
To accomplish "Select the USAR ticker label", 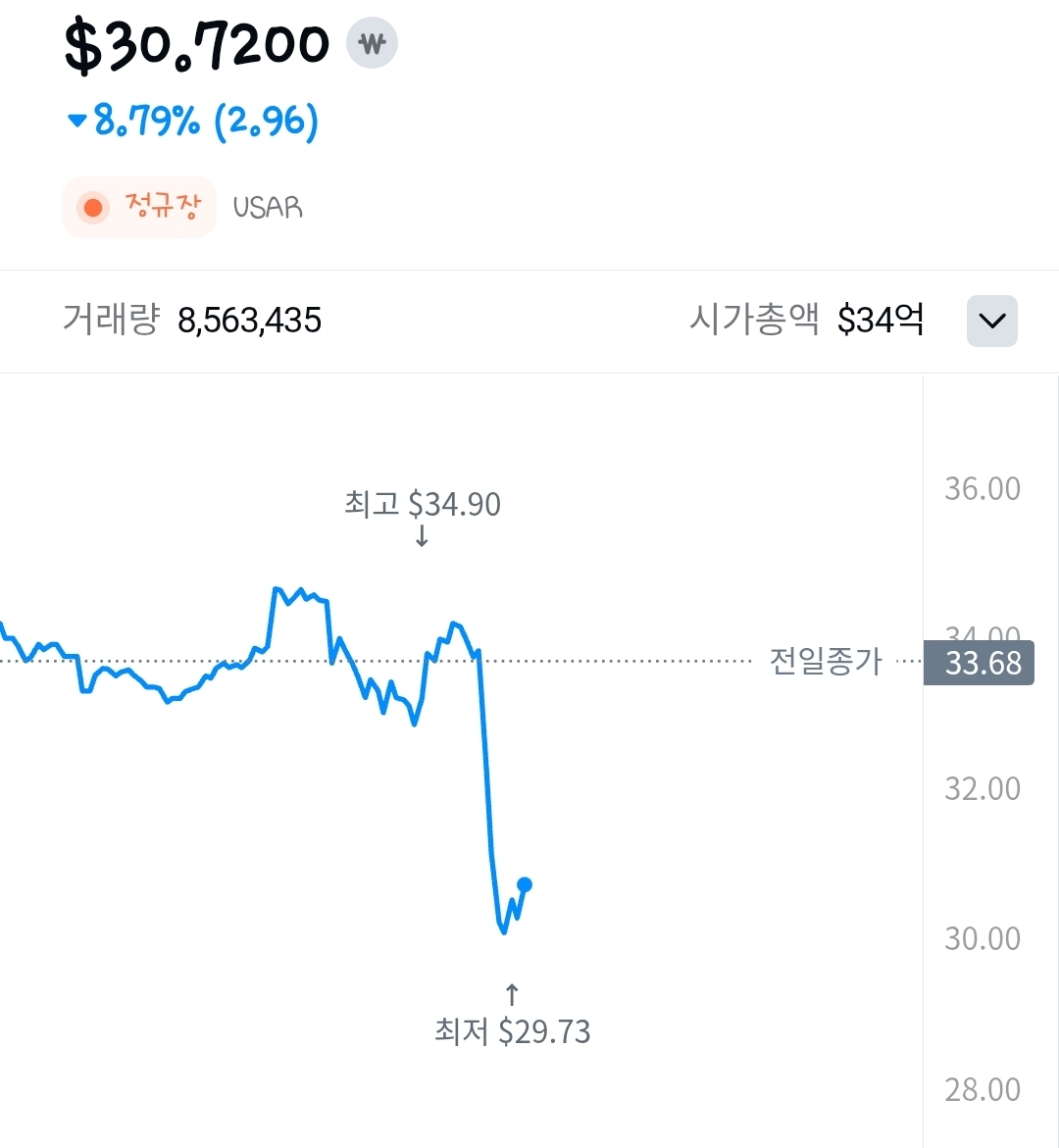I will (x=268, y=208).
